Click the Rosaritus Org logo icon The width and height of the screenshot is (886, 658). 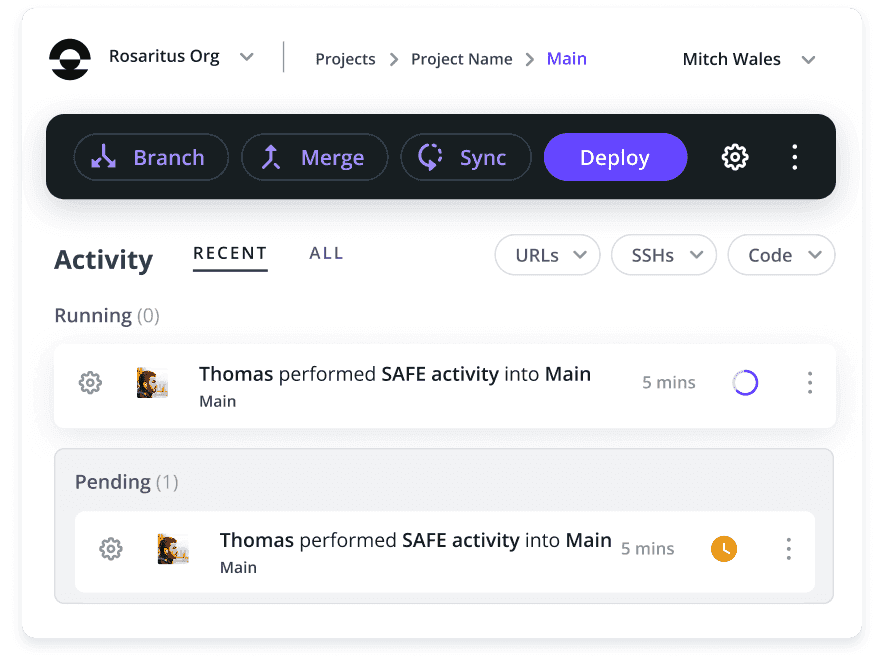pyautogui.click(x=70, y=59)
